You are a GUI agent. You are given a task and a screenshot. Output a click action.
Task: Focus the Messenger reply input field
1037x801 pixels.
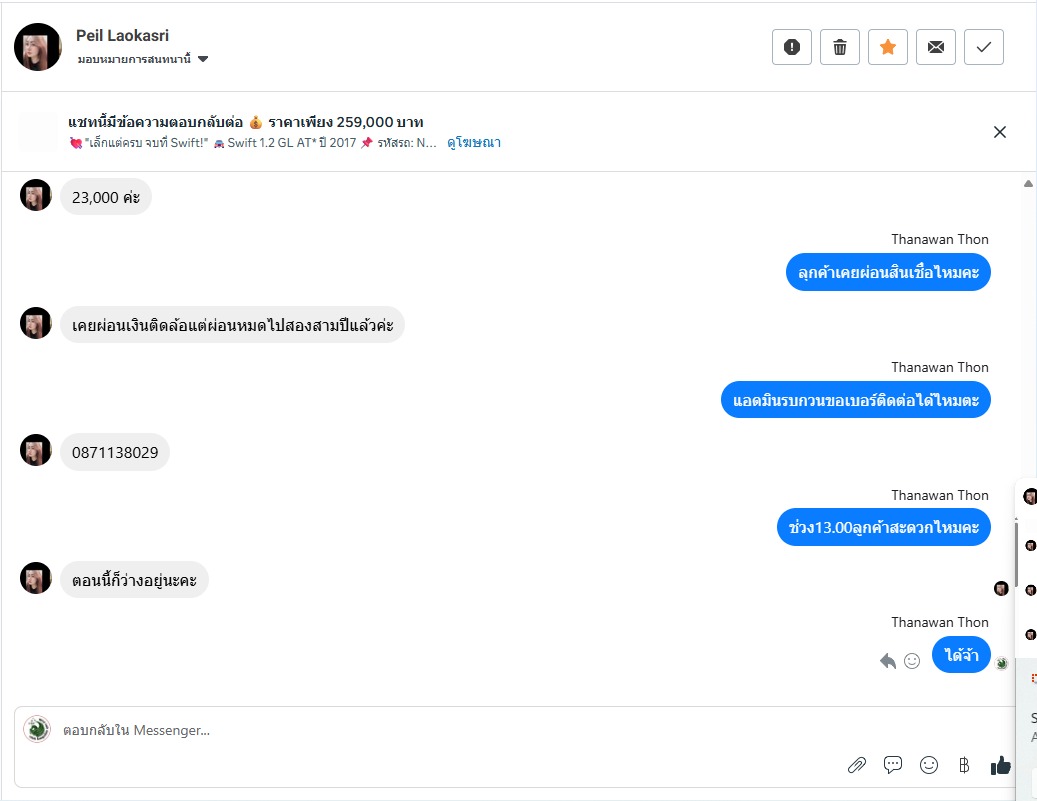coord(400,730)
